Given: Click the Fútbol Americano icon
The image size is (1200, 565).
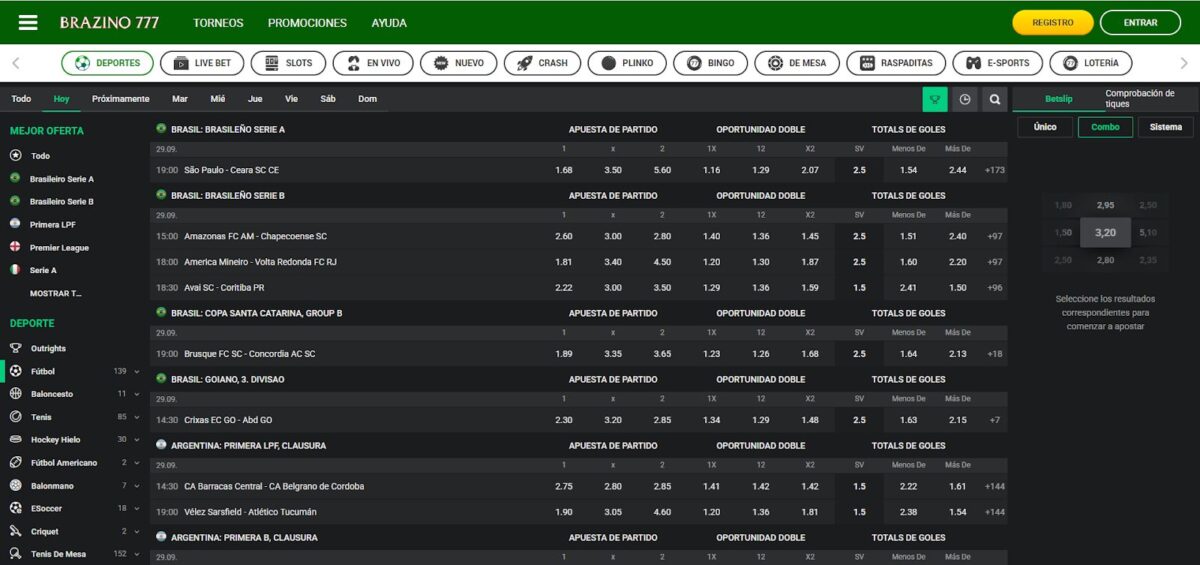Looking at the screenshot, I should click(x=15, y=463).
